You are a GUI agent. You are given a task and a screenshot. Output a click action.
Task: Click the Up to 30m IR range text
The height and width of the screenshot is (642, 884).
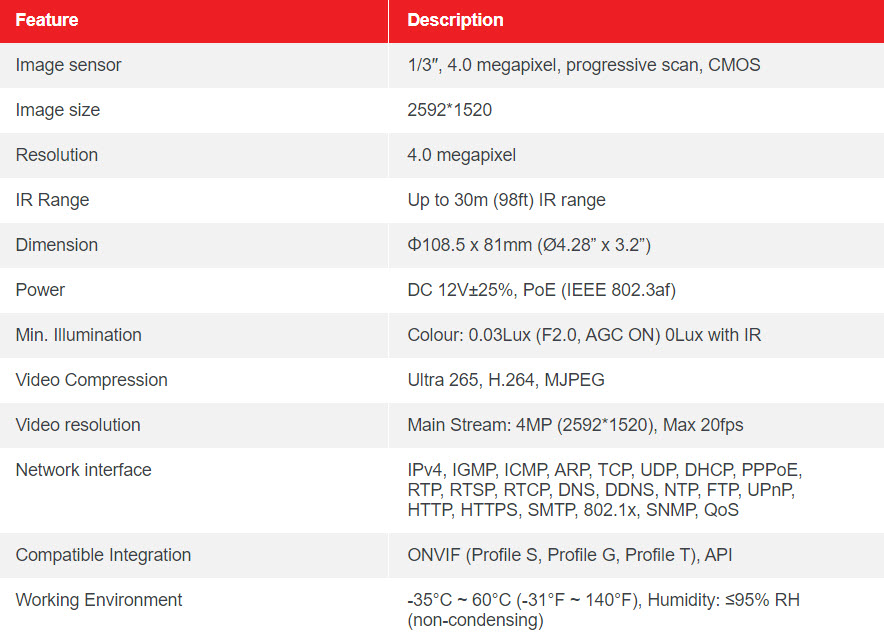click(x=506, y=200)
